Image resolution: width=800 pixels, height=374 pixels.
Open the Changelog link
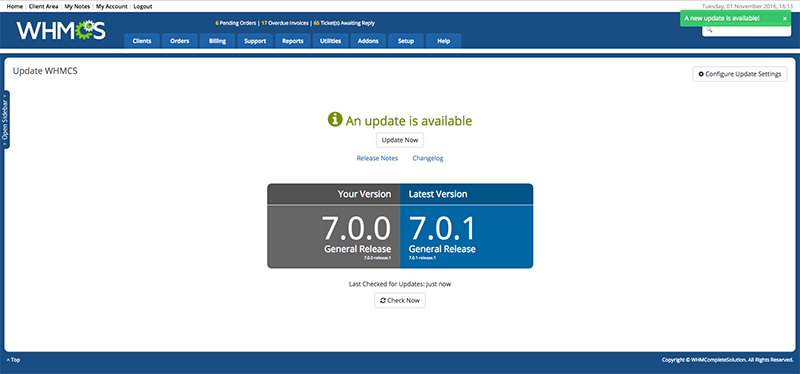point(428,158)
